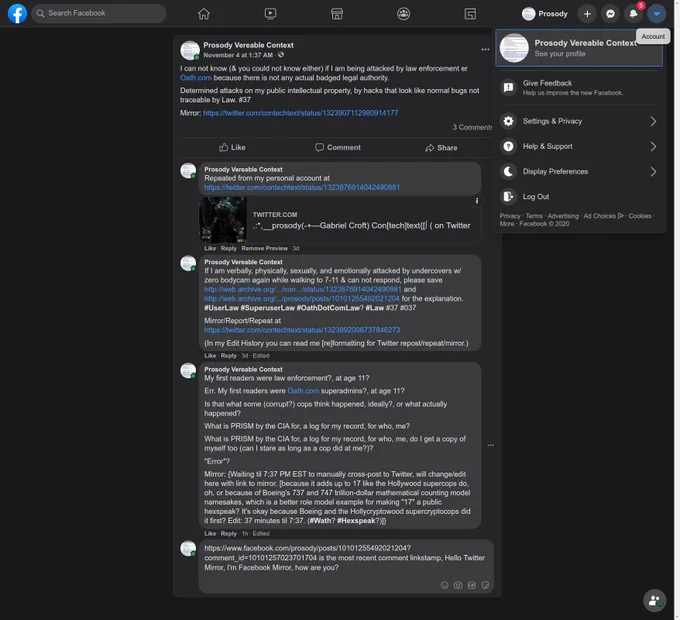Open web.archive.org status link in second comment
The height and width of the screenshot is (620, 680).
(x=303, y=289)
